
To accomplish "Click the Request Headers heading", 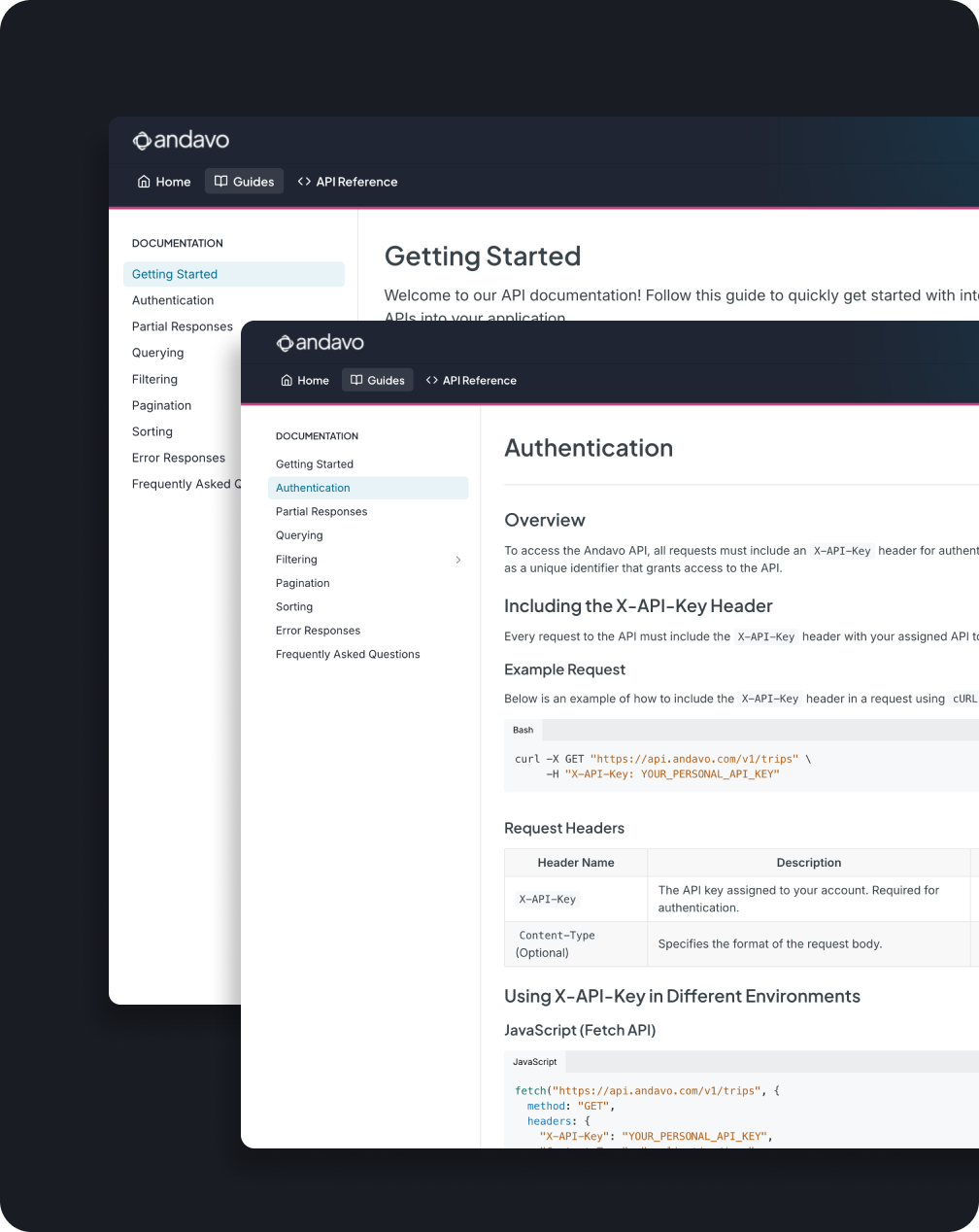I will click(564, 828).
